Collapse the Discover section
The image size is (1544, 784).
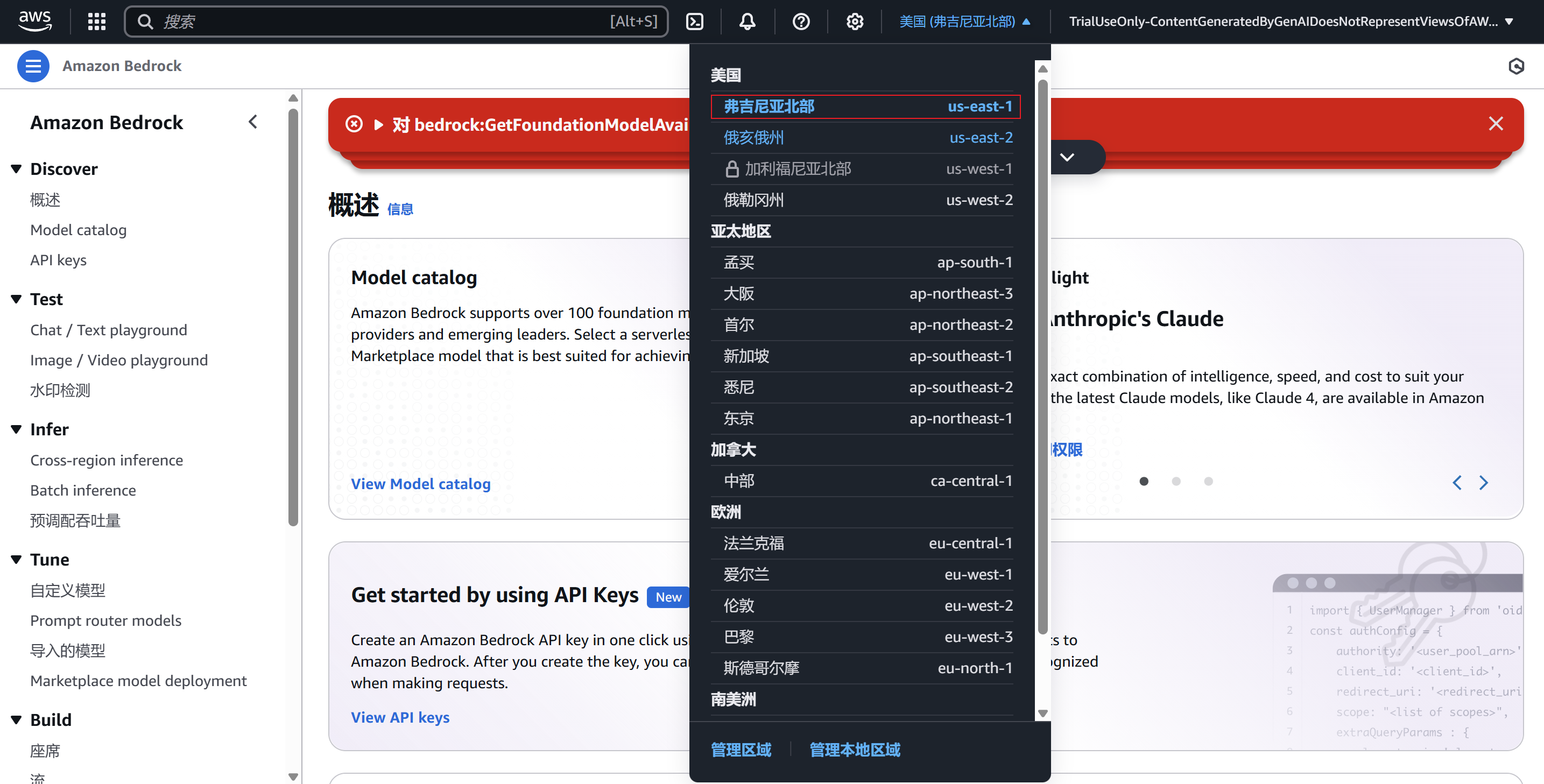click(x=16, y=169)
